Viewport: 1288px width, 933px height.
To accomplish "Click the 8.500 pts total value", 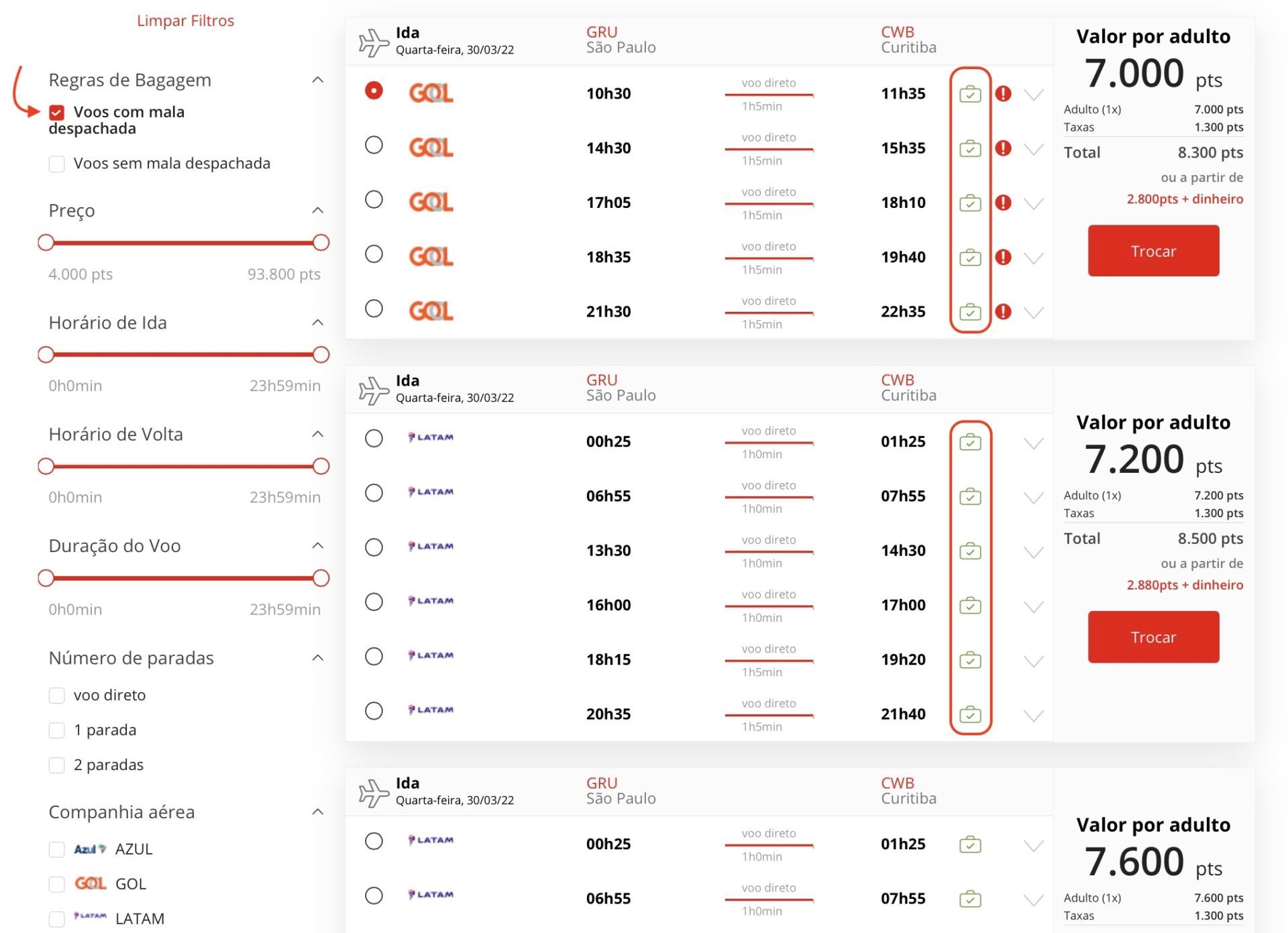I will [x=1210, y=539].
